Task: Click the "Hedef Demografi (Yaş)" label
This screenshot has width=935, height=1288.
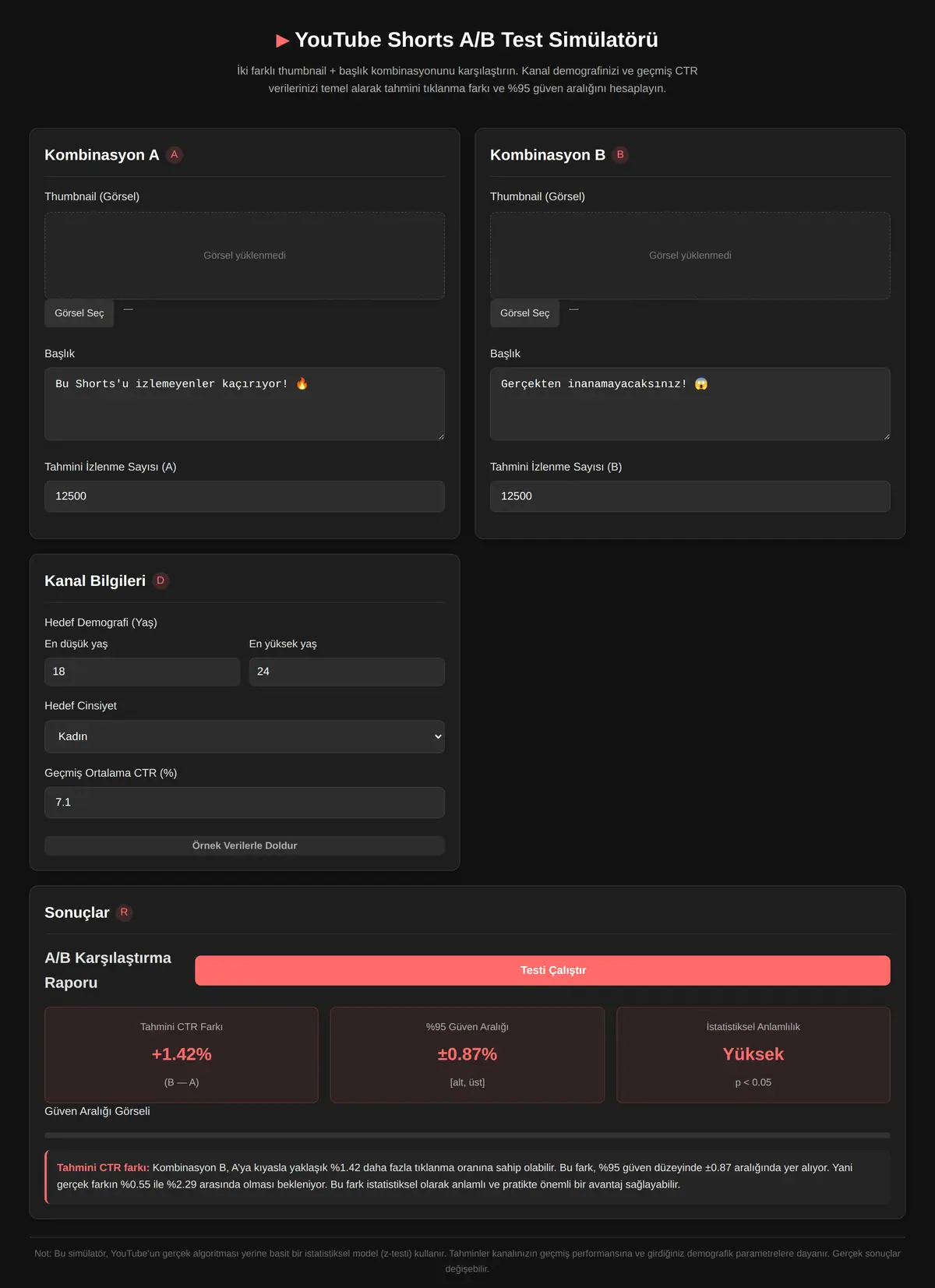Action: (101, 623)
